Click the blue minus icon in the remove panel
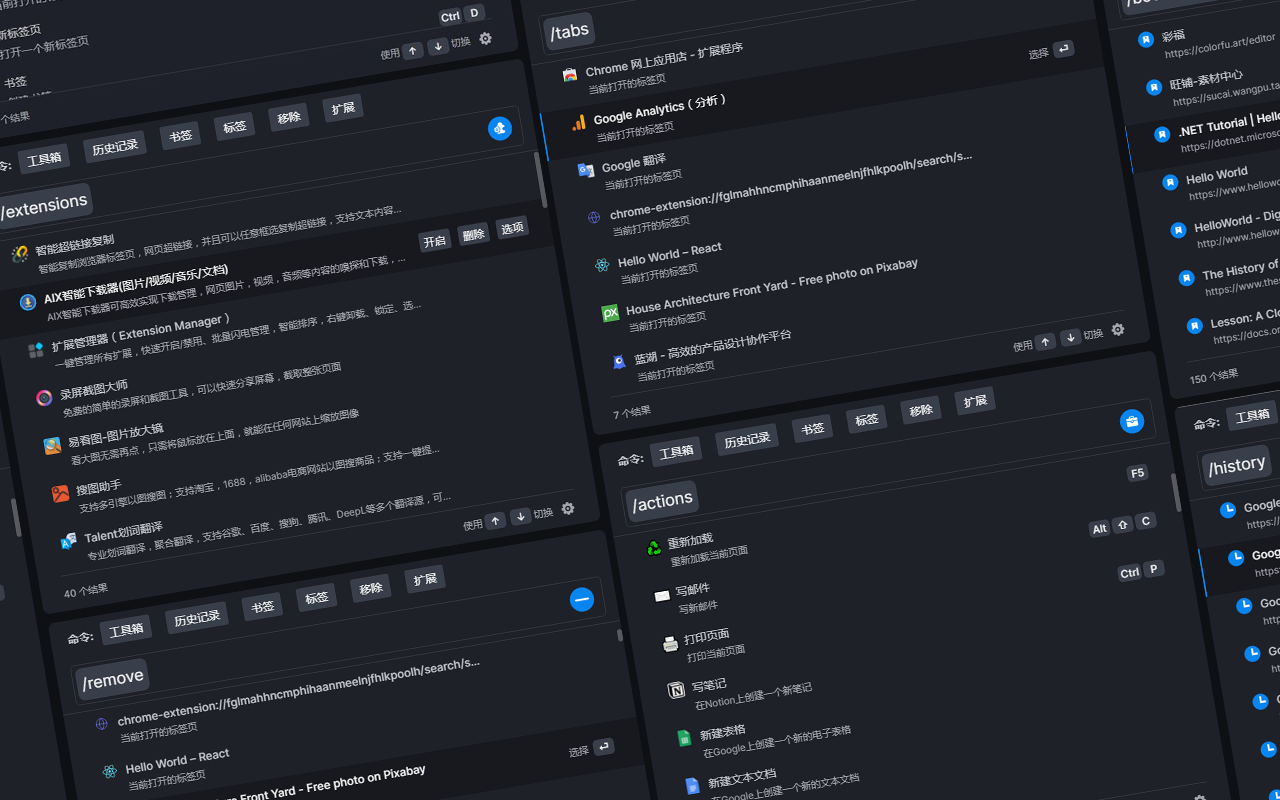The image size is (1280, 800). point(582,599)
